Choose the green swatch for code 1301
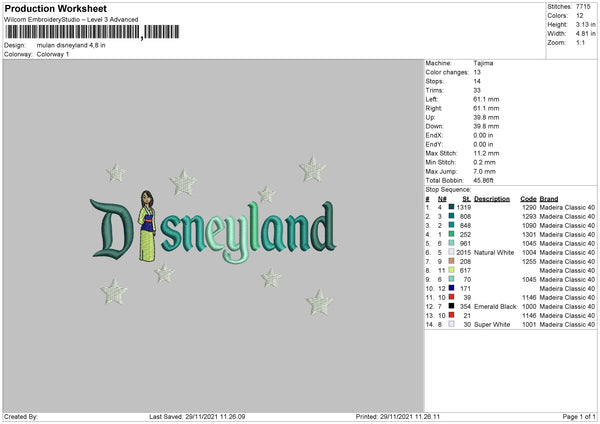Image resolution: width=600 pixels, height=424 pixels. (451, 234)
